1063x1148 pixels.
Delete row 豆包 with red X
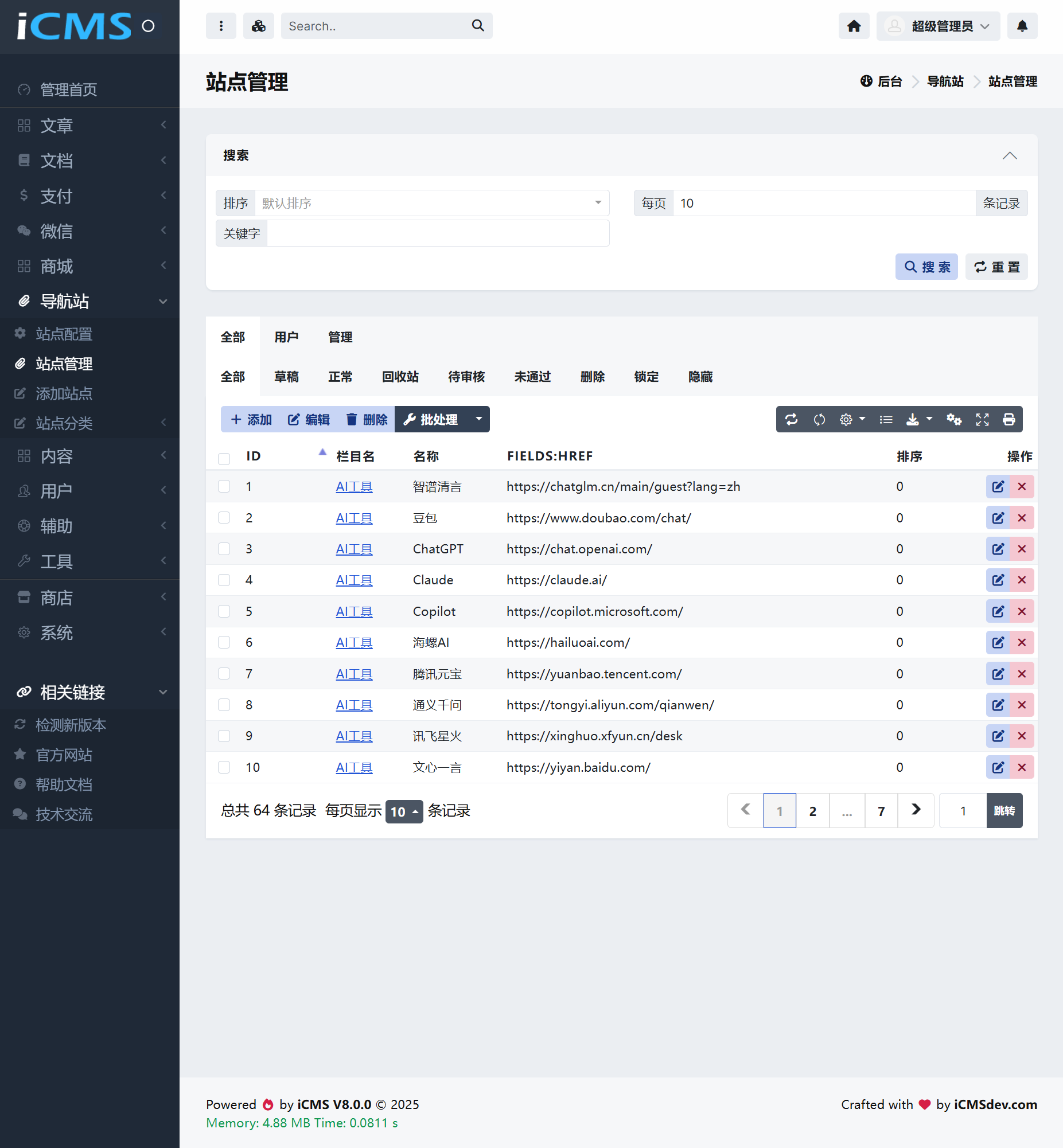[1022, 518]
